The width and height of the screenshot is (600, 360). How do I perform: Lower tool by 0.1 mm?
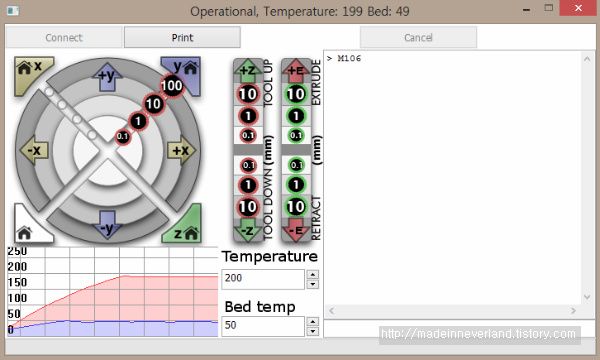[248, 165]
